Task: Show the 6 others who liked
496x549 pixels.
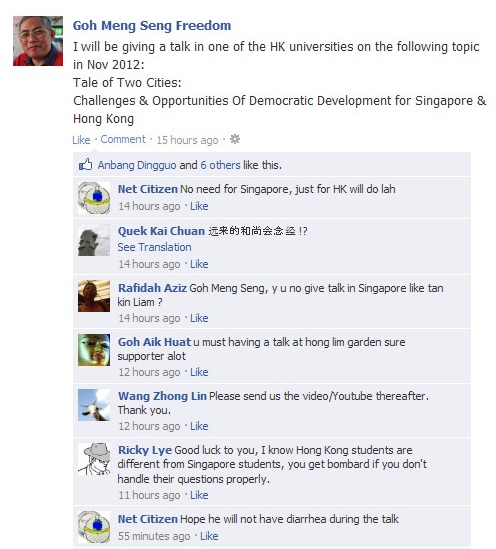Action: pyautogui.click(x=221, y=165)
